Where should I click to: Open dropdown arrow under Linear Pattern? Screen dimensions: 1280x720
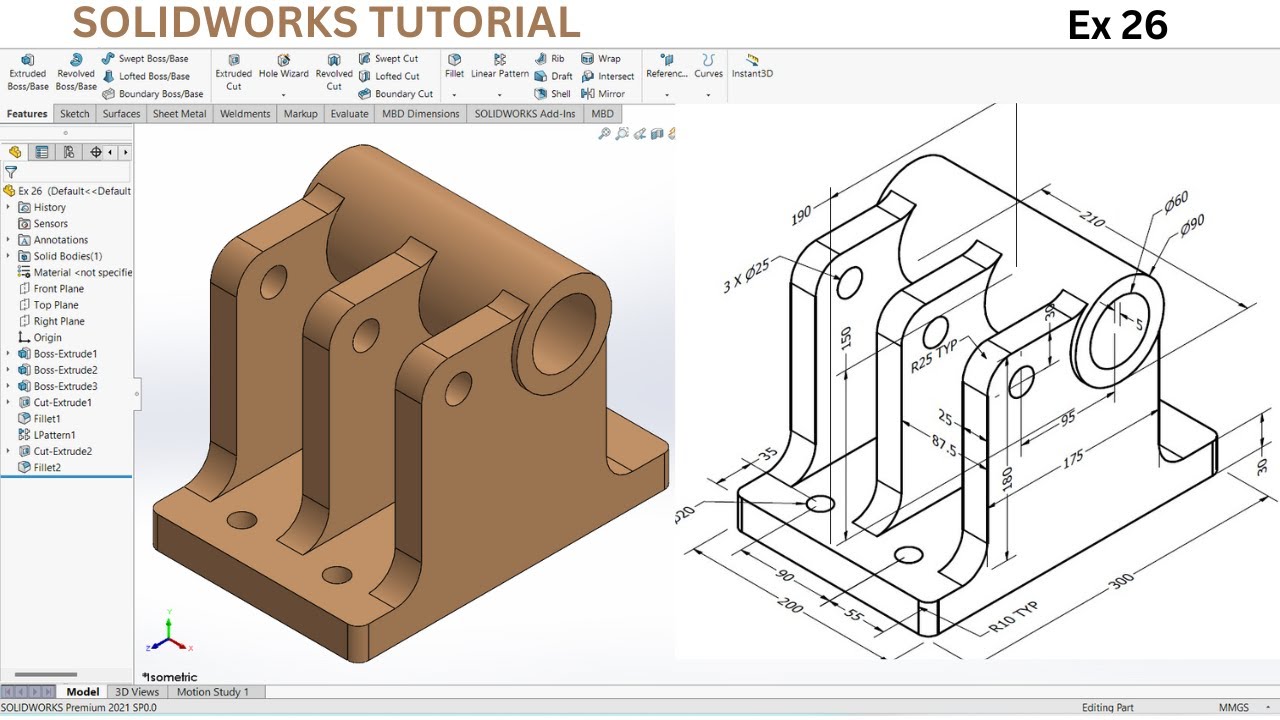(x=500, y=95)
